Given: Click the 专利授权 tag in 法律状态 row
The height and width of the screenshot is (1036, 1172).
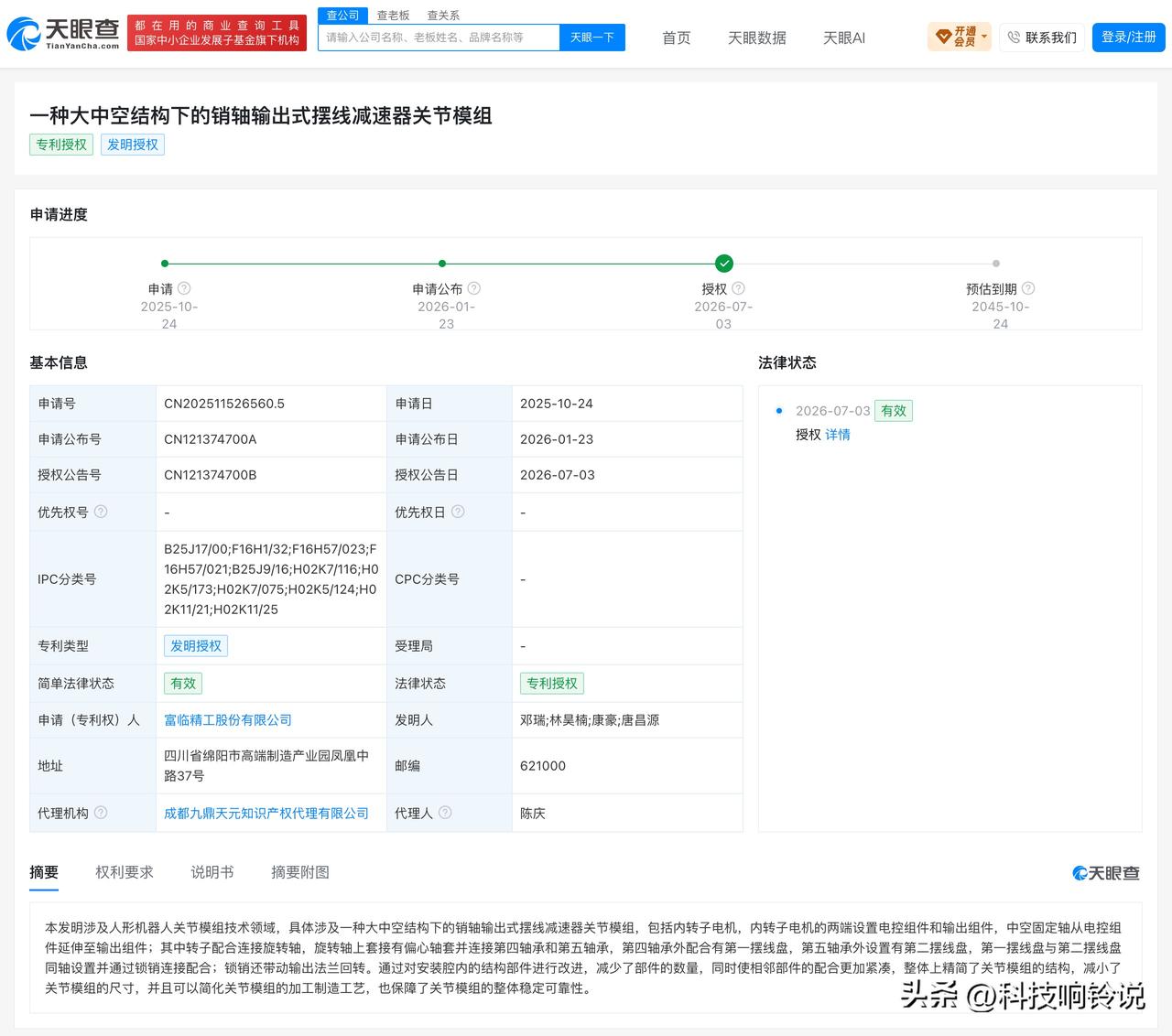Looking at the screenshot, I should point(552,684).
